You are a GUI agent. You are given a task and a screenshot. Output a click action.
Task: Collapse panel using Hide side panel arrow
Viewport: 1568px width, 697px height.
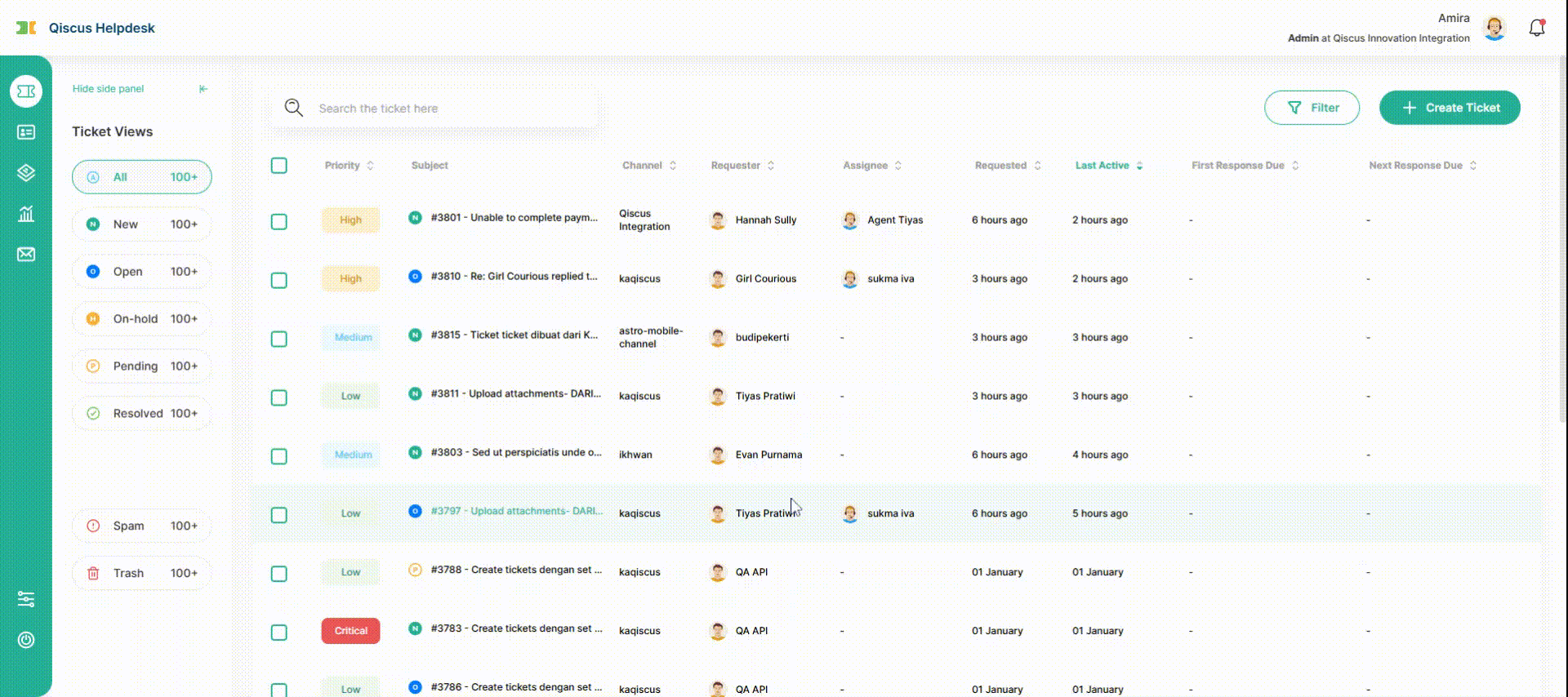[203, 89]
